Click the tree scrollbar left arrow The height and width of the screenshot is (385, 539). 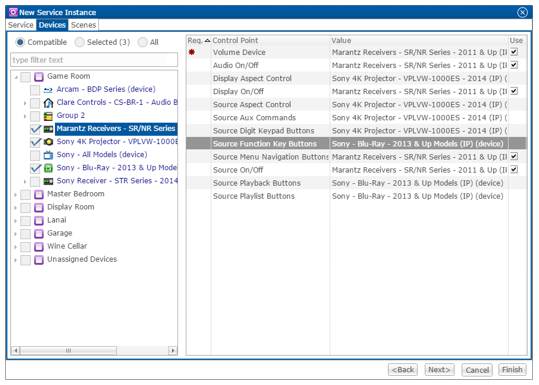click(x=15, y=351)
